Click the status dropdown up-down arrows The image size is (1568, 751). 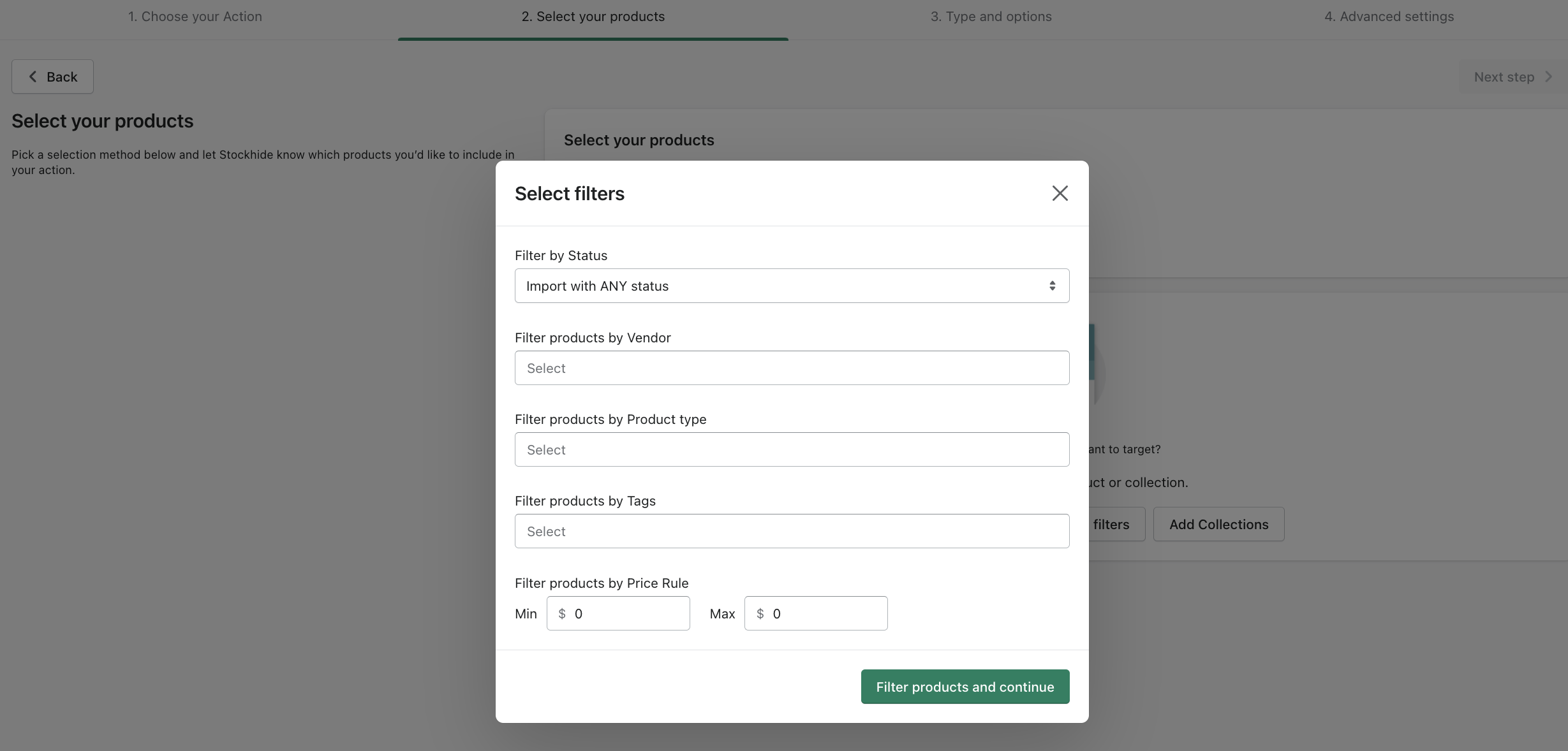click(x=1052, y=286)
